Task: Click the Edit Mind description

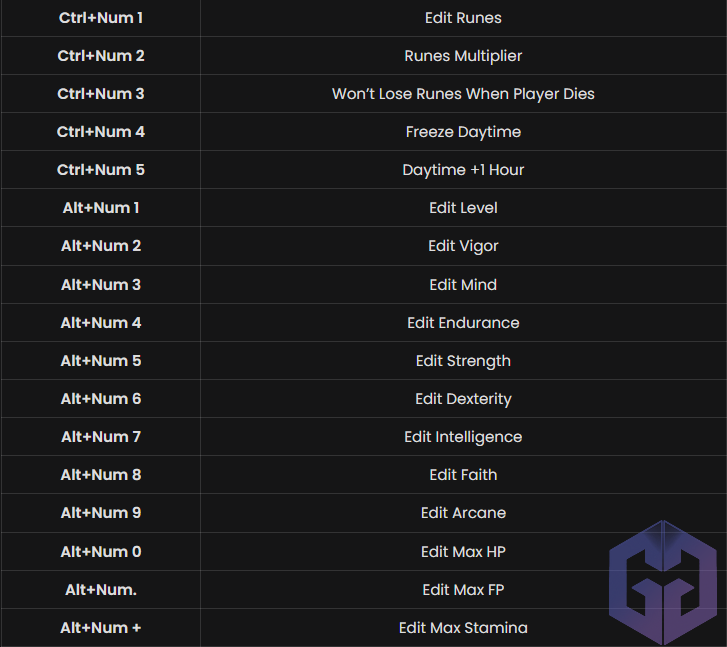Action: click(463, 285)
